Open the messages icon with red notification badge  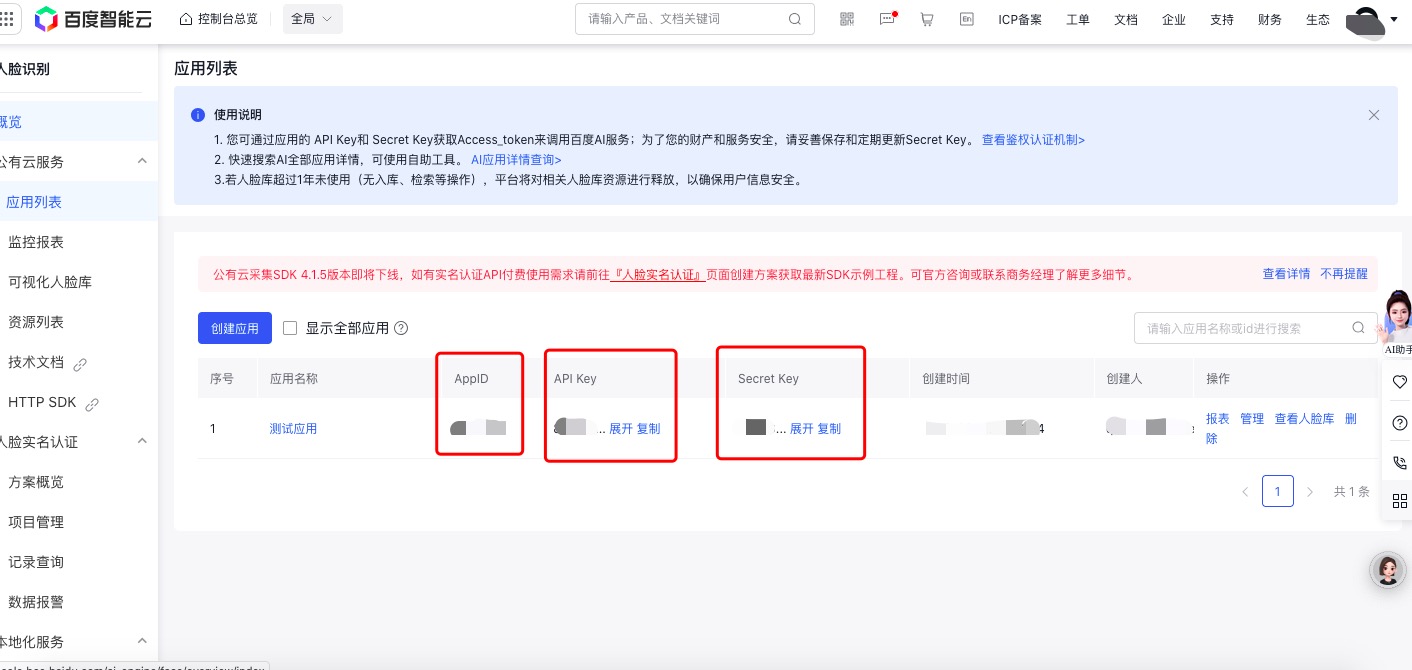(x=886, y=19)
